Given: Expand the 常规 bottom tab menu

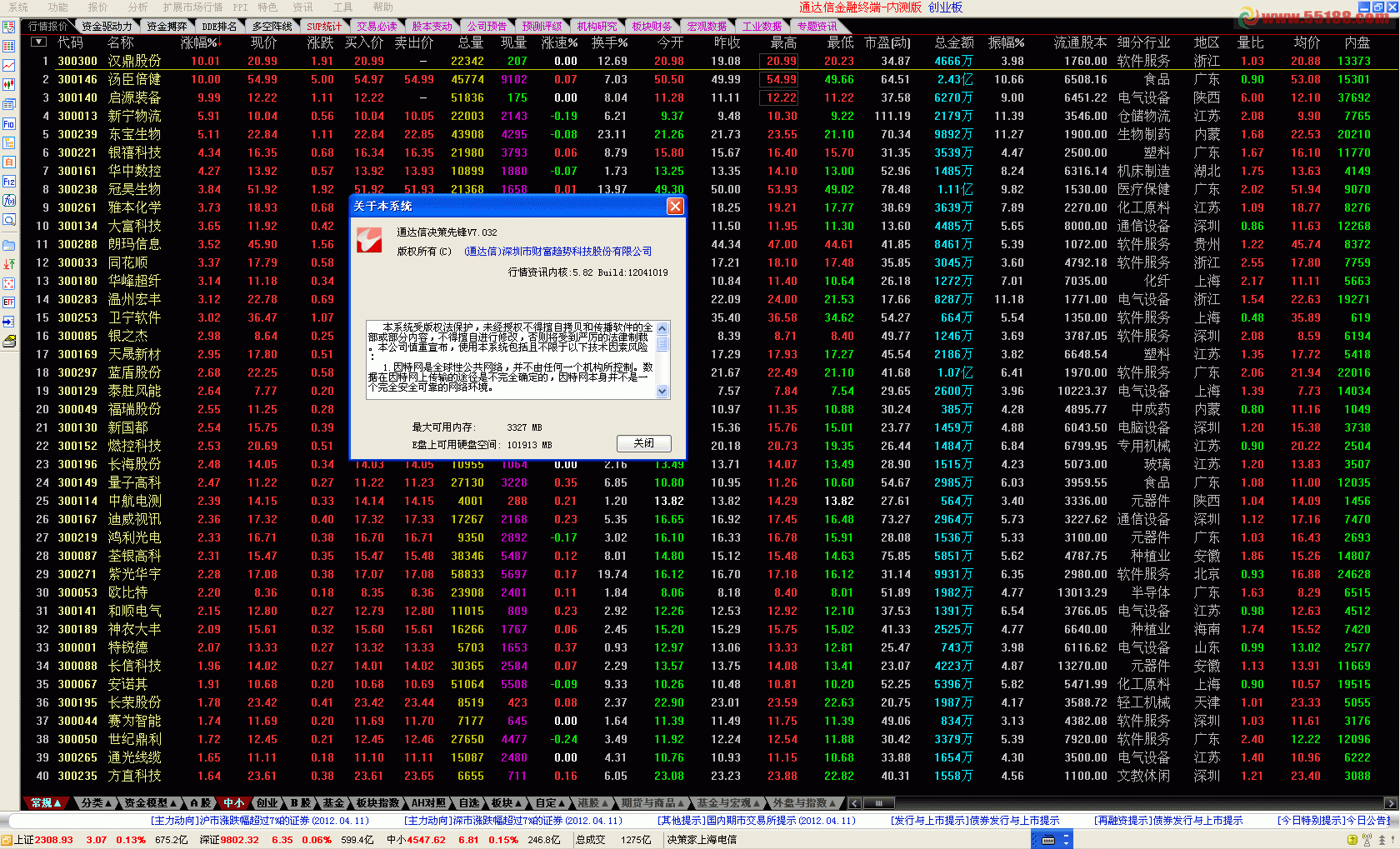Looking at the screenshot, I should coord(46,803).
